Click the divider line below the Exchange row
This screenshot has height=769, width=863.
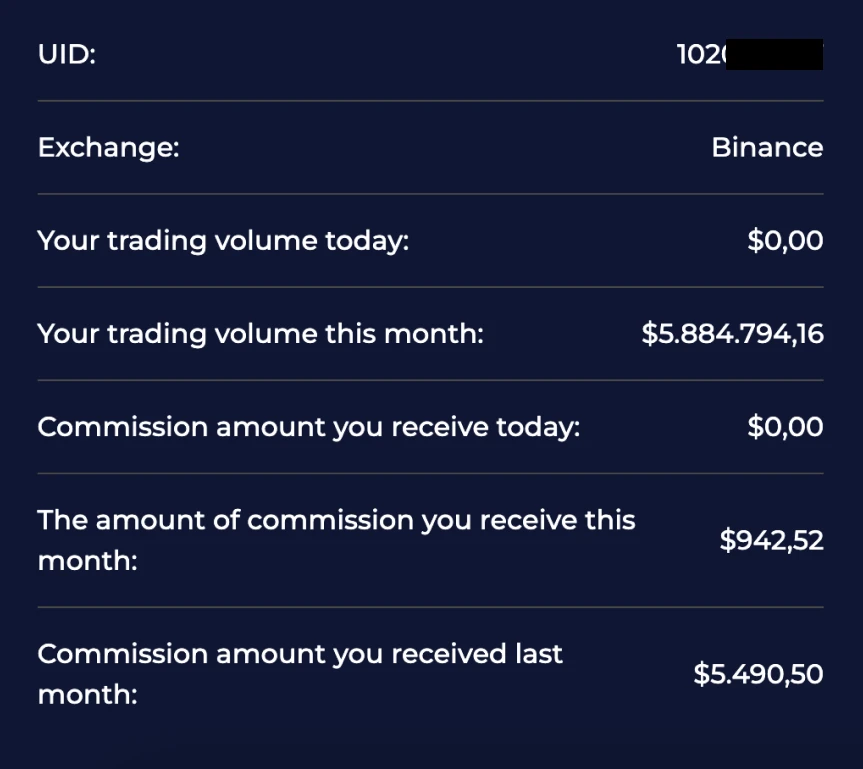point(430,194)
